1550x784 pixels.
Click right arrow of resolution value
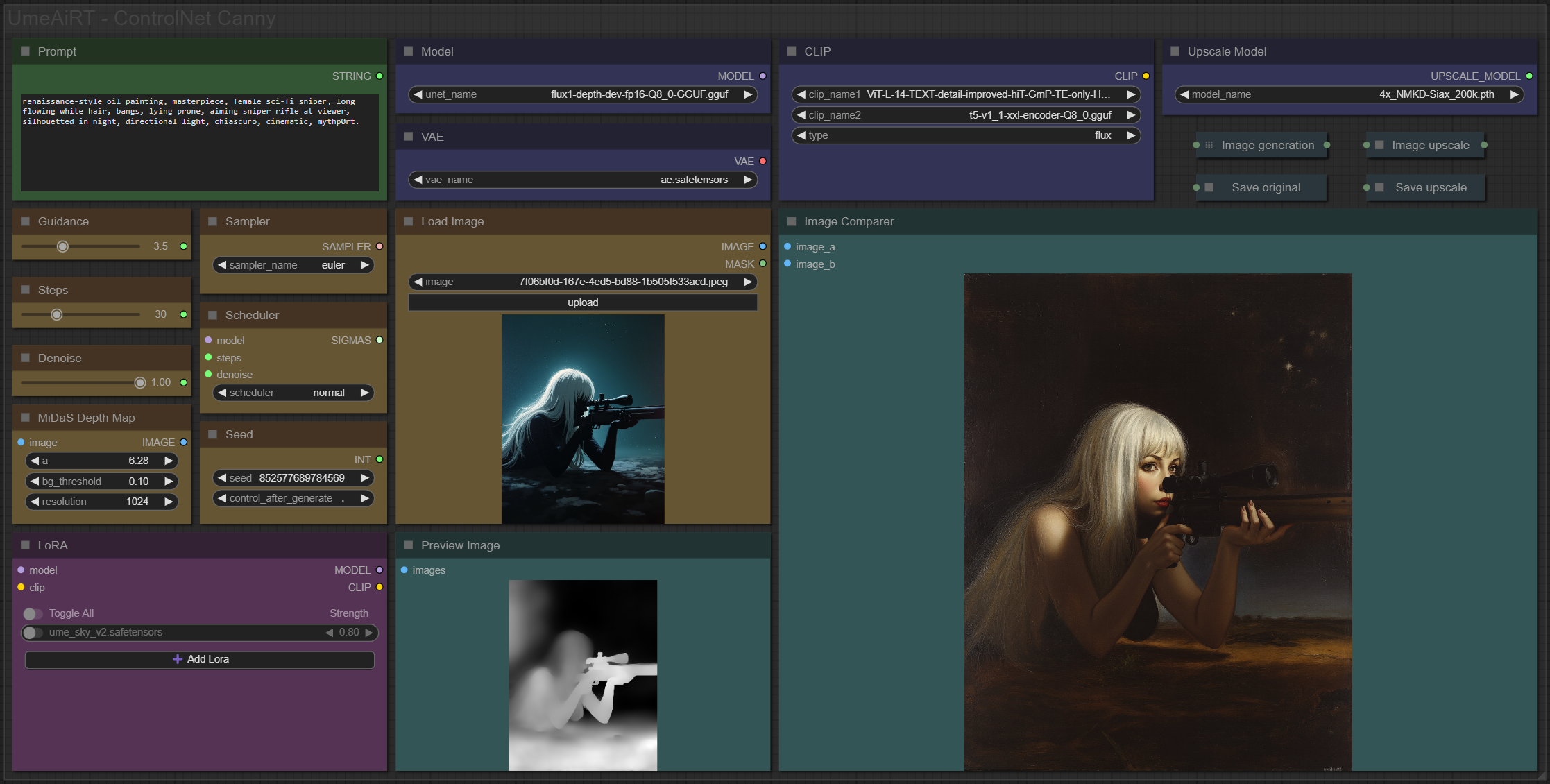(x=168, y=502)
